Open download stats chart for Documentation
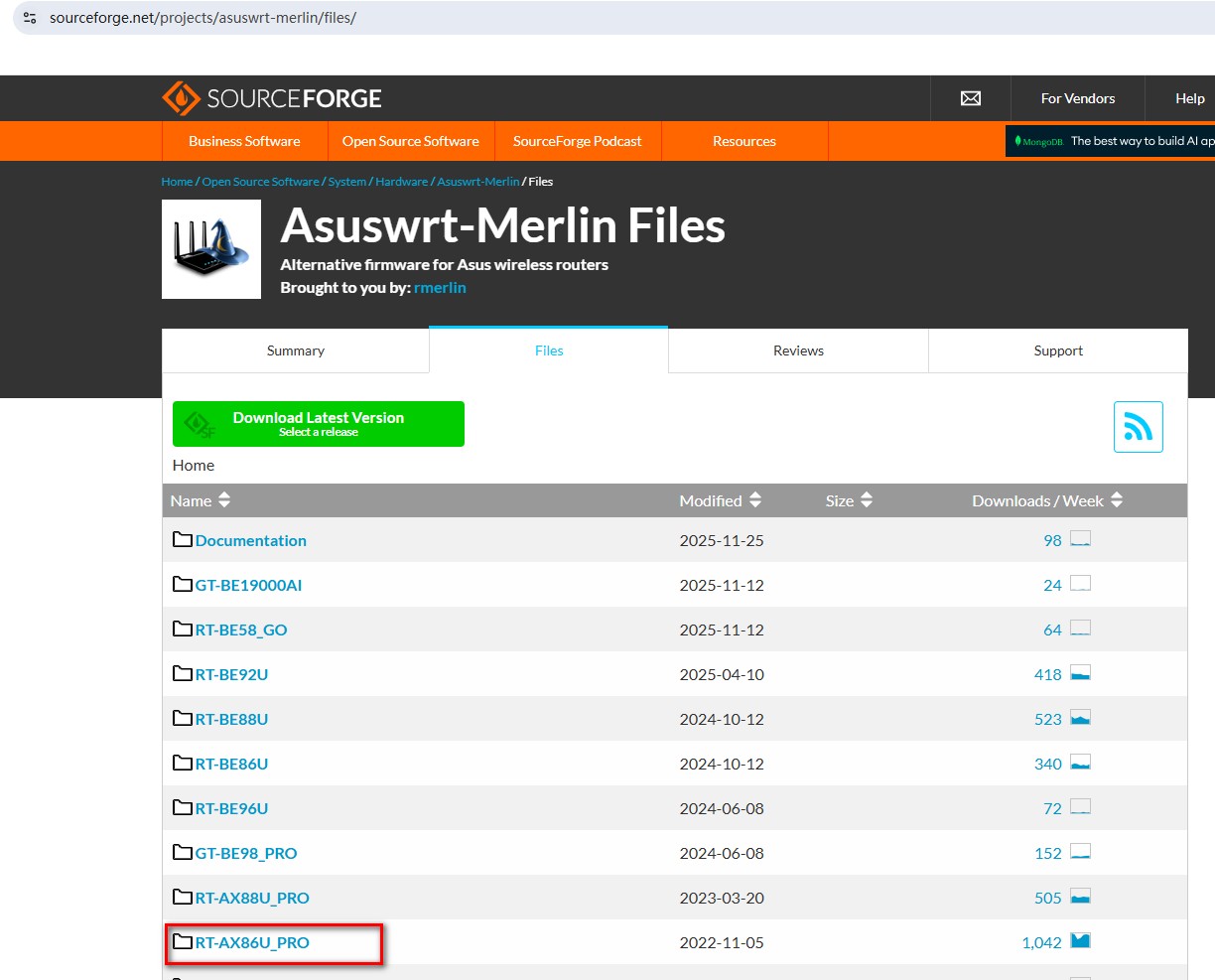Viewport: 1215px width, 980px height. coord(1080,539)
